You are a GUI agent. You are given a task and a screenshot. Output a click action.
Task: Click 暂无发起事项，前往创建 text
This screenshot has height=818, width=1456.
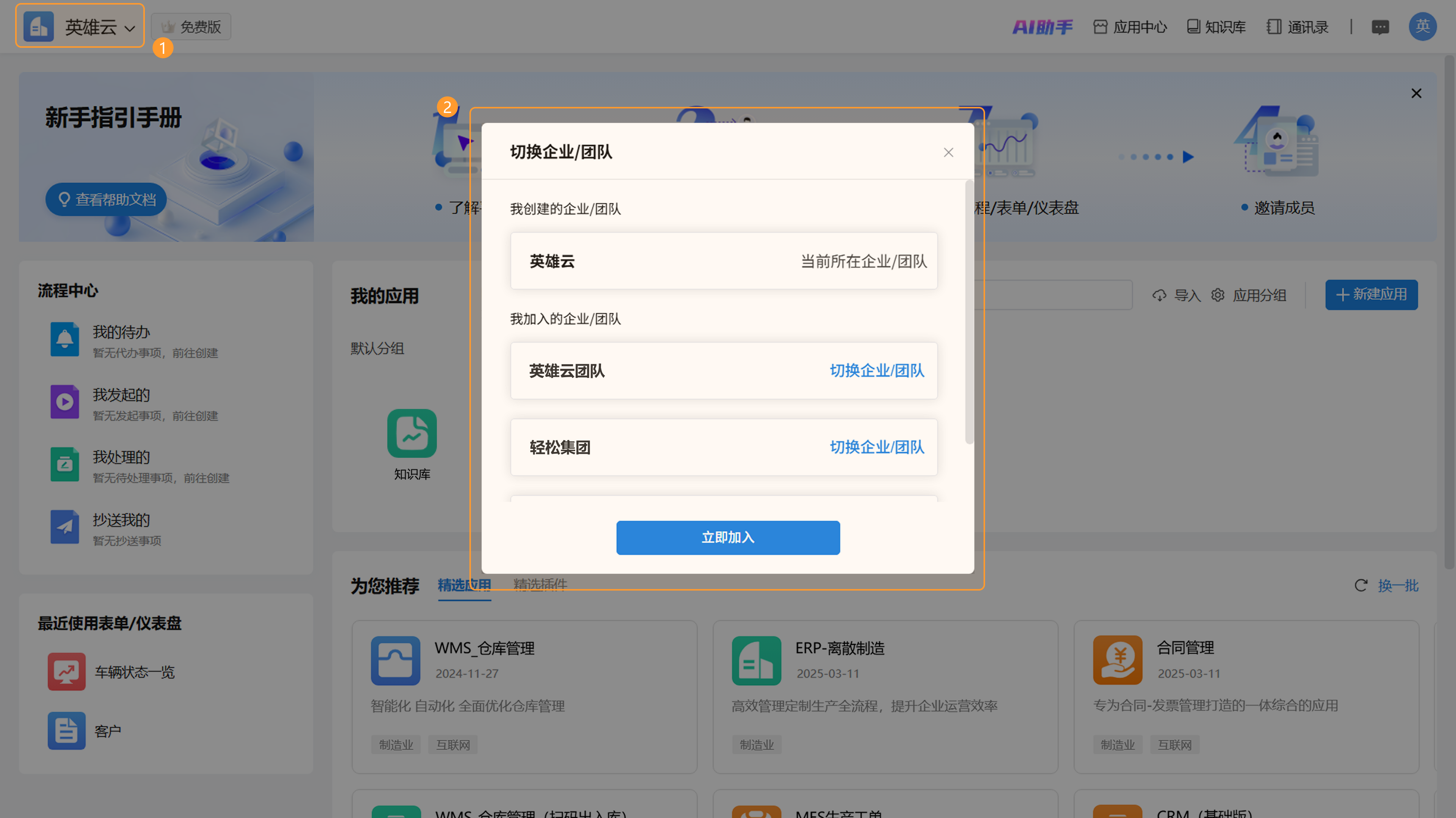click(x=155, y=416)
